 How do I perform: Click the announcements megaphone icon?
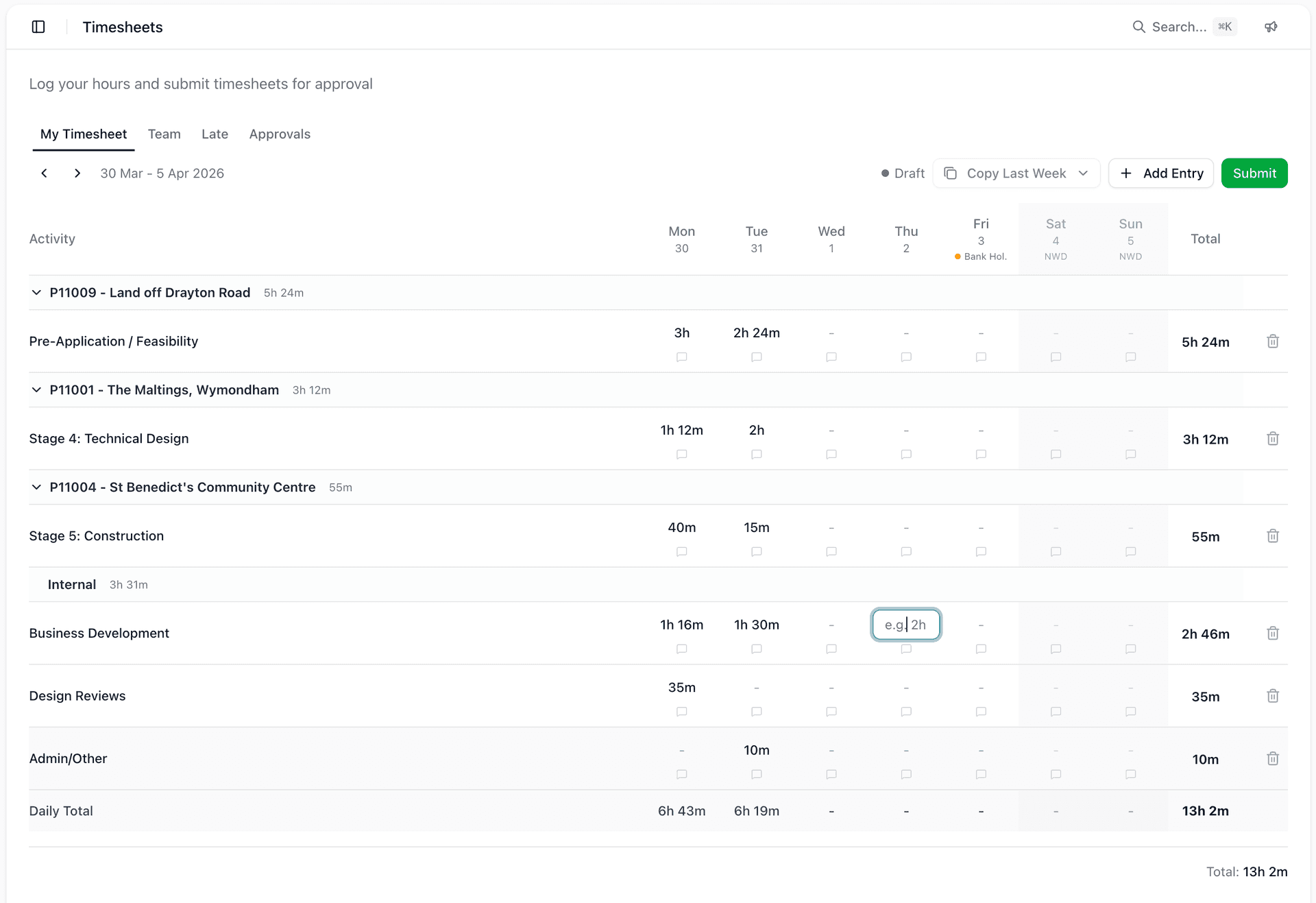1271,27
